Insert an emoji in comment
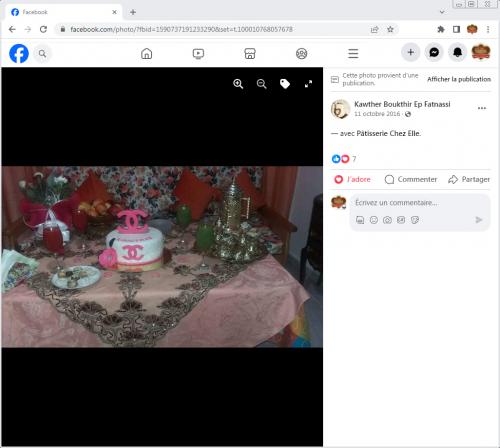Screen dimensions: 500x448 coord(374,220)
